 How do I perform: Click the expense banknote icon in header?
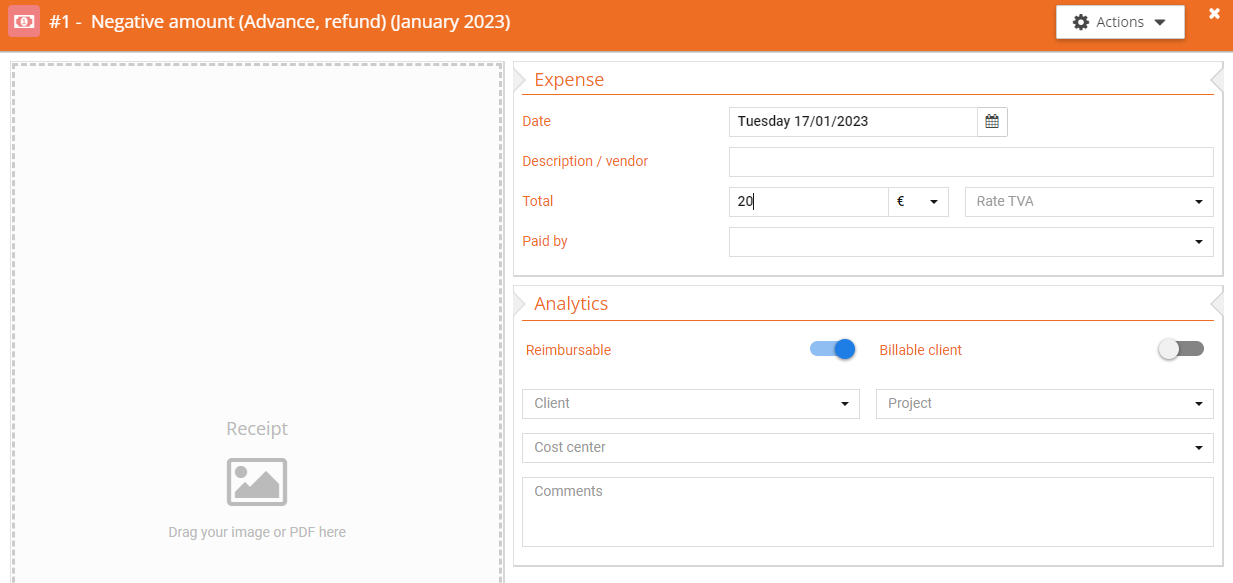24,21
